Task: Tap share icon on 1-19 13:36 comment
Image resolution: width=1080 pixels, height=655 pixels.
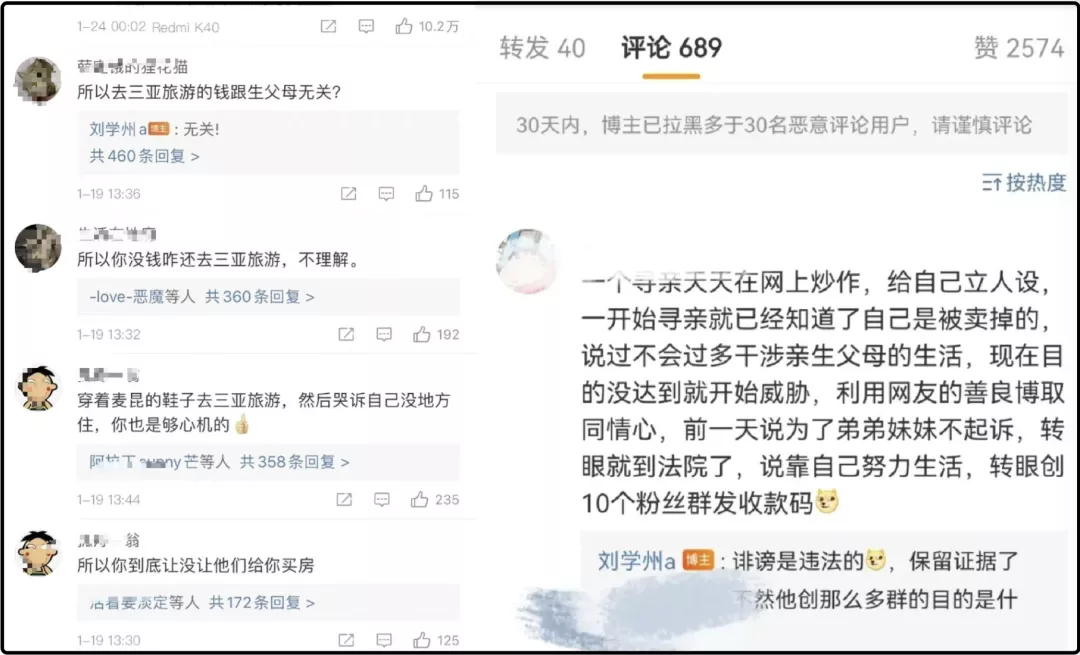Action: 349,194
